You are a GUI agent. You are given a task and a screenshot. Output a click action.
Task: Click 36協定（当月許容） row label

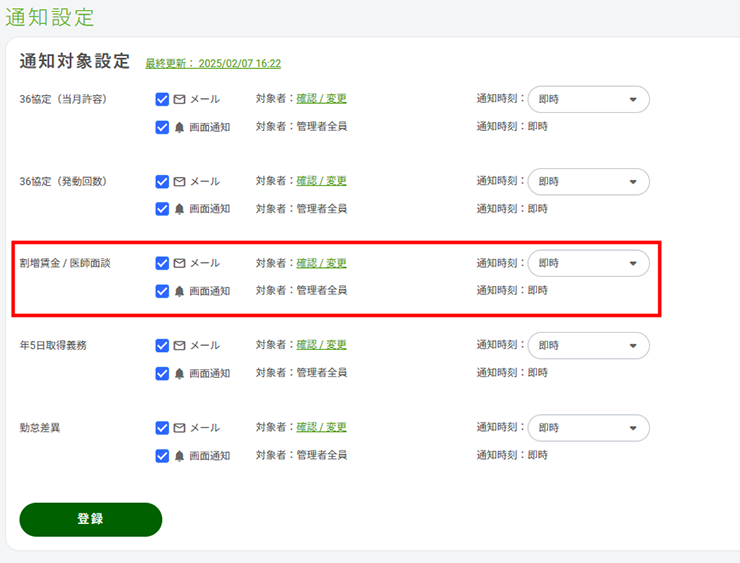pos(63,99)
